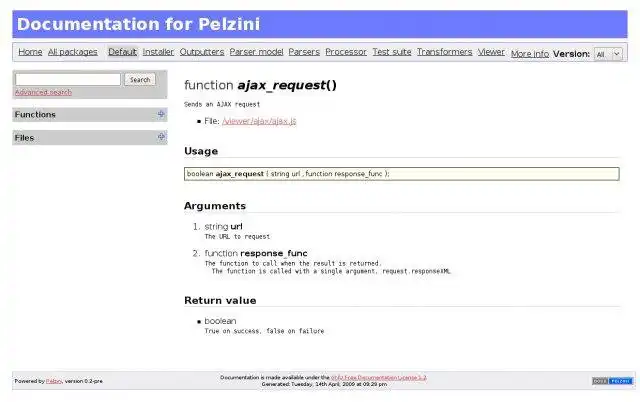Open the Viewer package

[491, 52]
